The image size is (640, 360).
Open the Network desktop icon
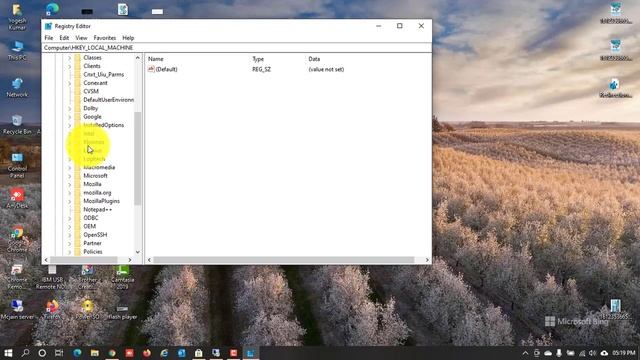[x=17, y=87]
